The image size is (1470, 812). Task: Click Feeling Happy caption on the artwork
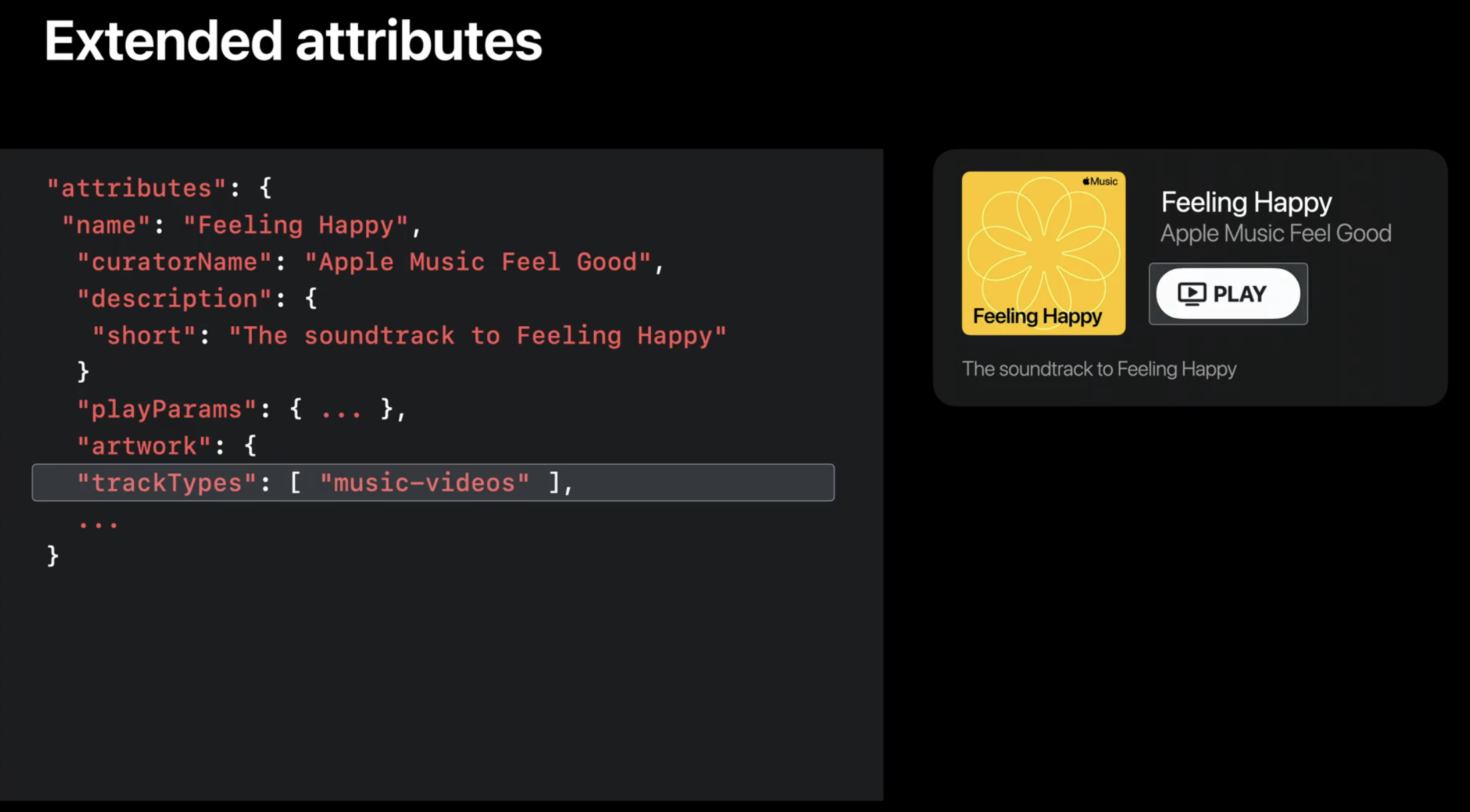(1037, 316)
